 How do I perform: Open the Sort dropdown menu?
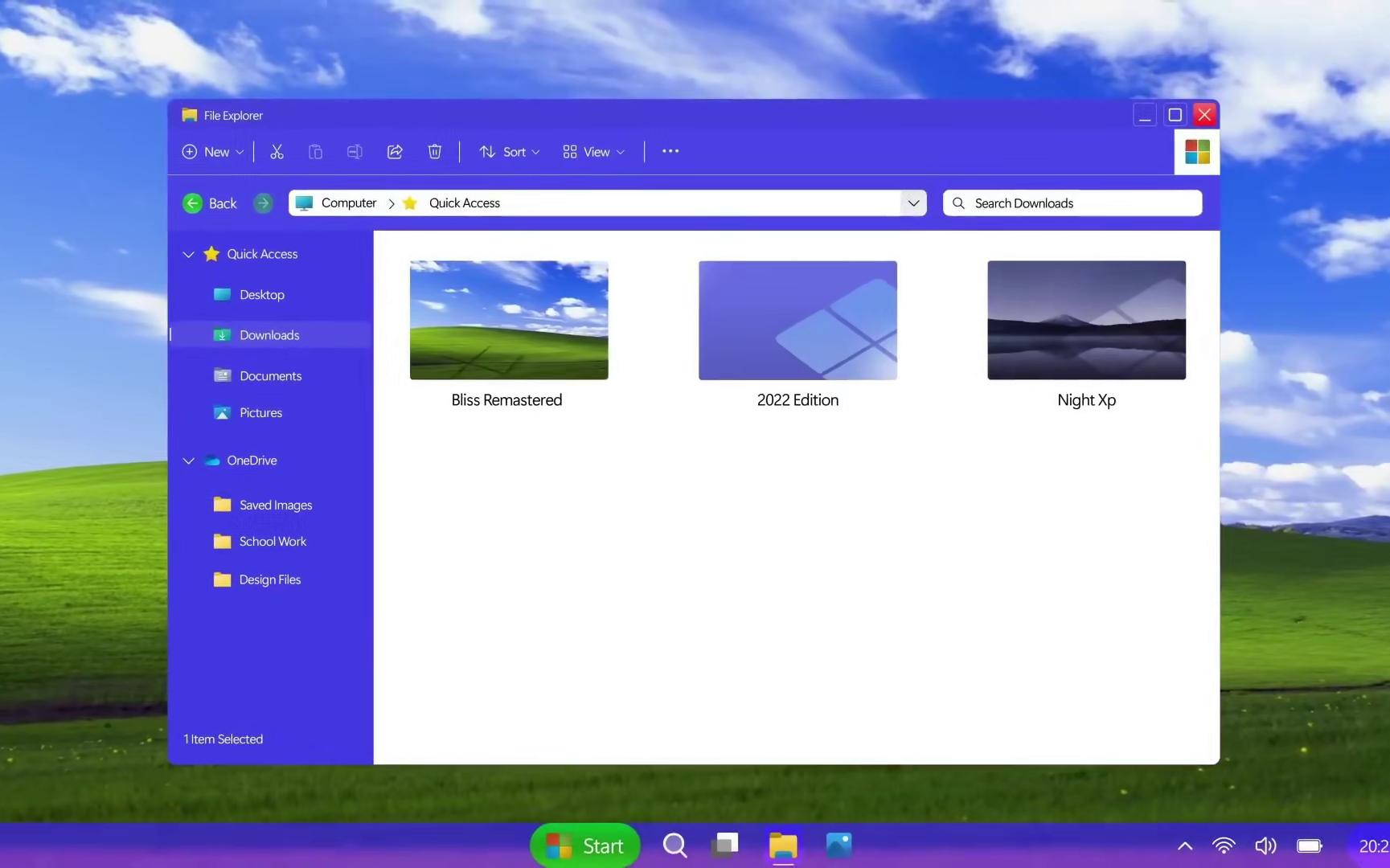coord(510,152)
